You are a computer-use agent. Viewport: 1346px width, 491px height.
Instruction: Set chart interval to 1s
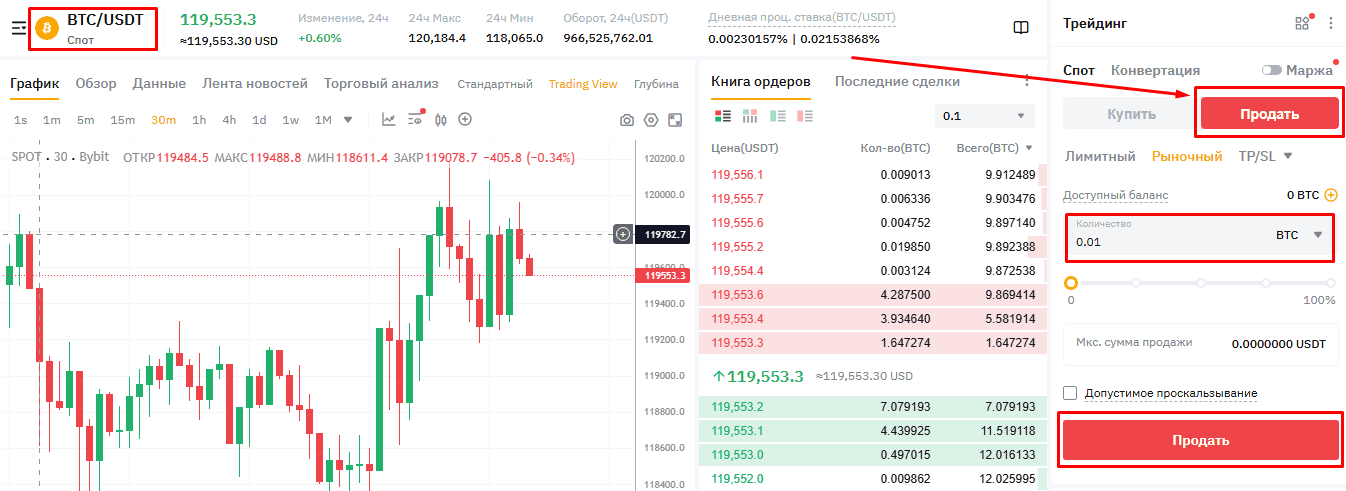pyautogui.click(x=21, y=120)
